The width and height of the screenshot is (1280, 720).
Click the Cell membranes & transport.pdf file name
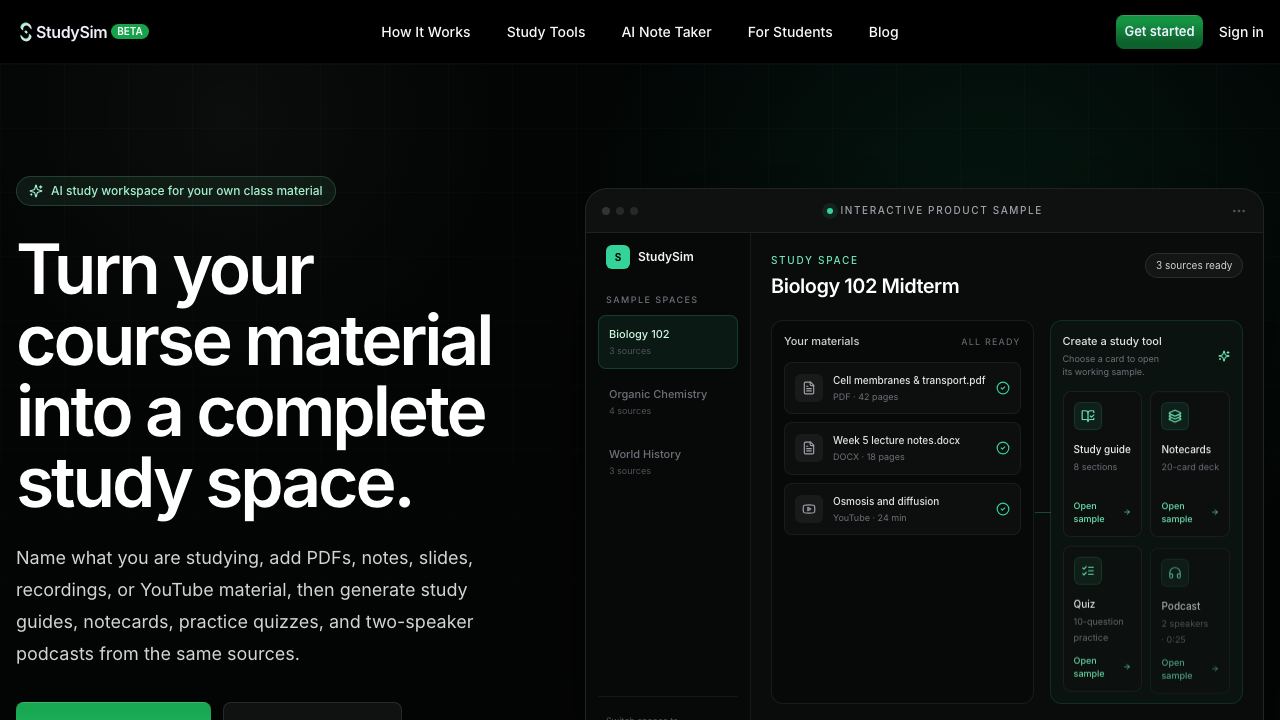[909, 380]
